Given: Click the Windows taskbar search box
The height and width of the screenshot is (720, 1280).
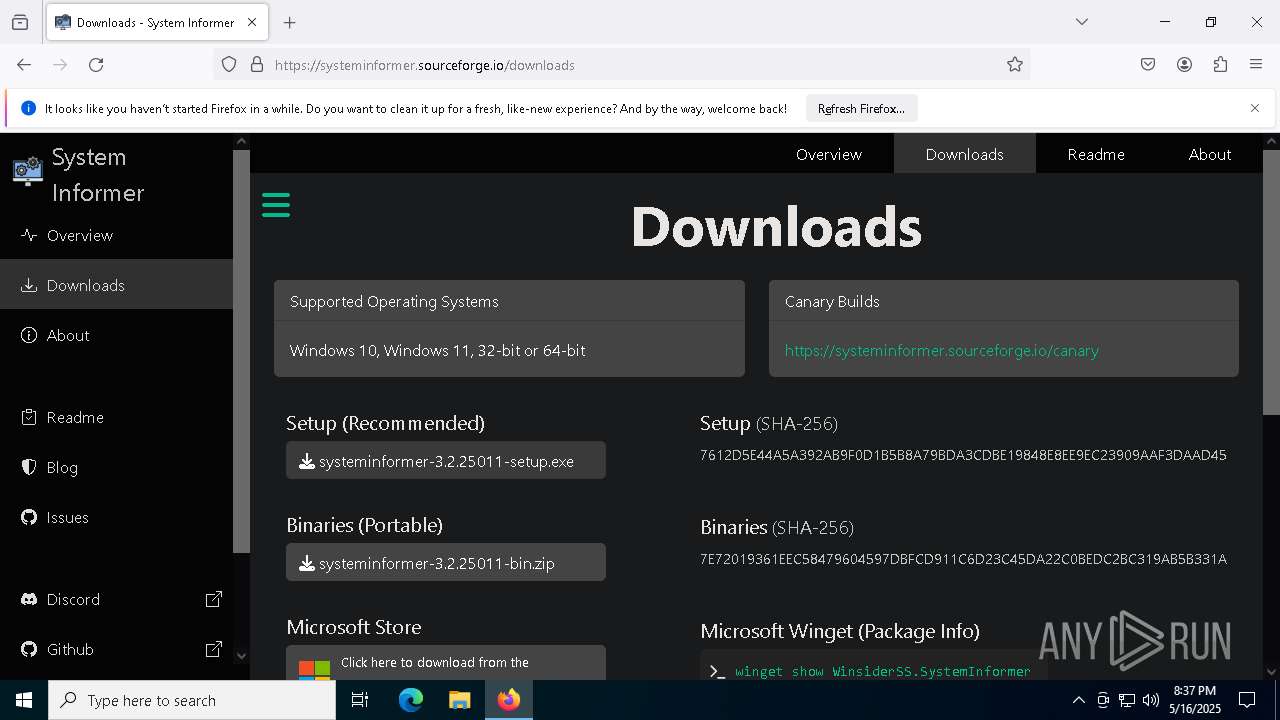Looking at the screenshot, I should 192,700.
